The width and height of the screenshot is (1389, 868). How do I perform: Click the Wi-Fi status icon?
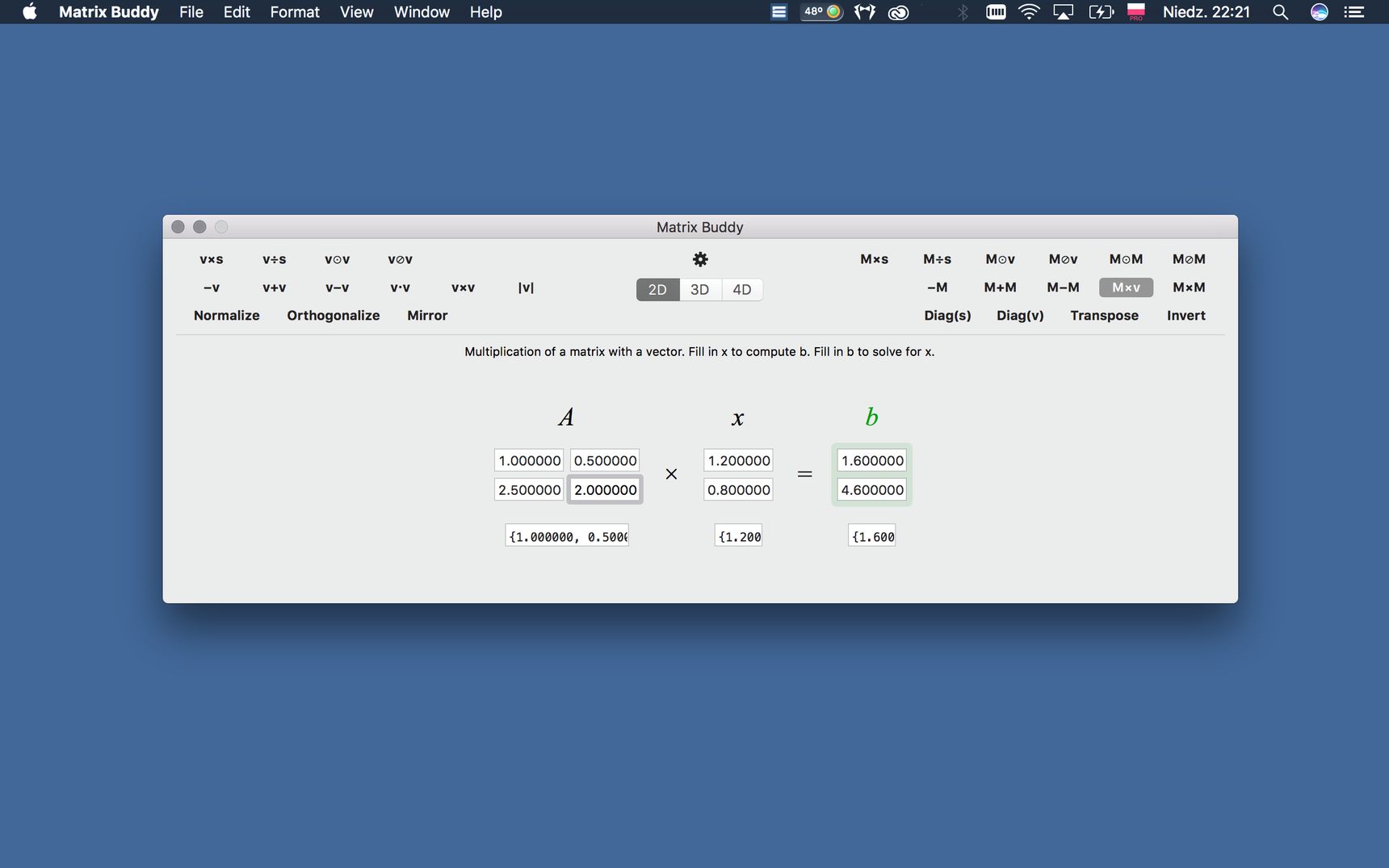pos(1029,11)
